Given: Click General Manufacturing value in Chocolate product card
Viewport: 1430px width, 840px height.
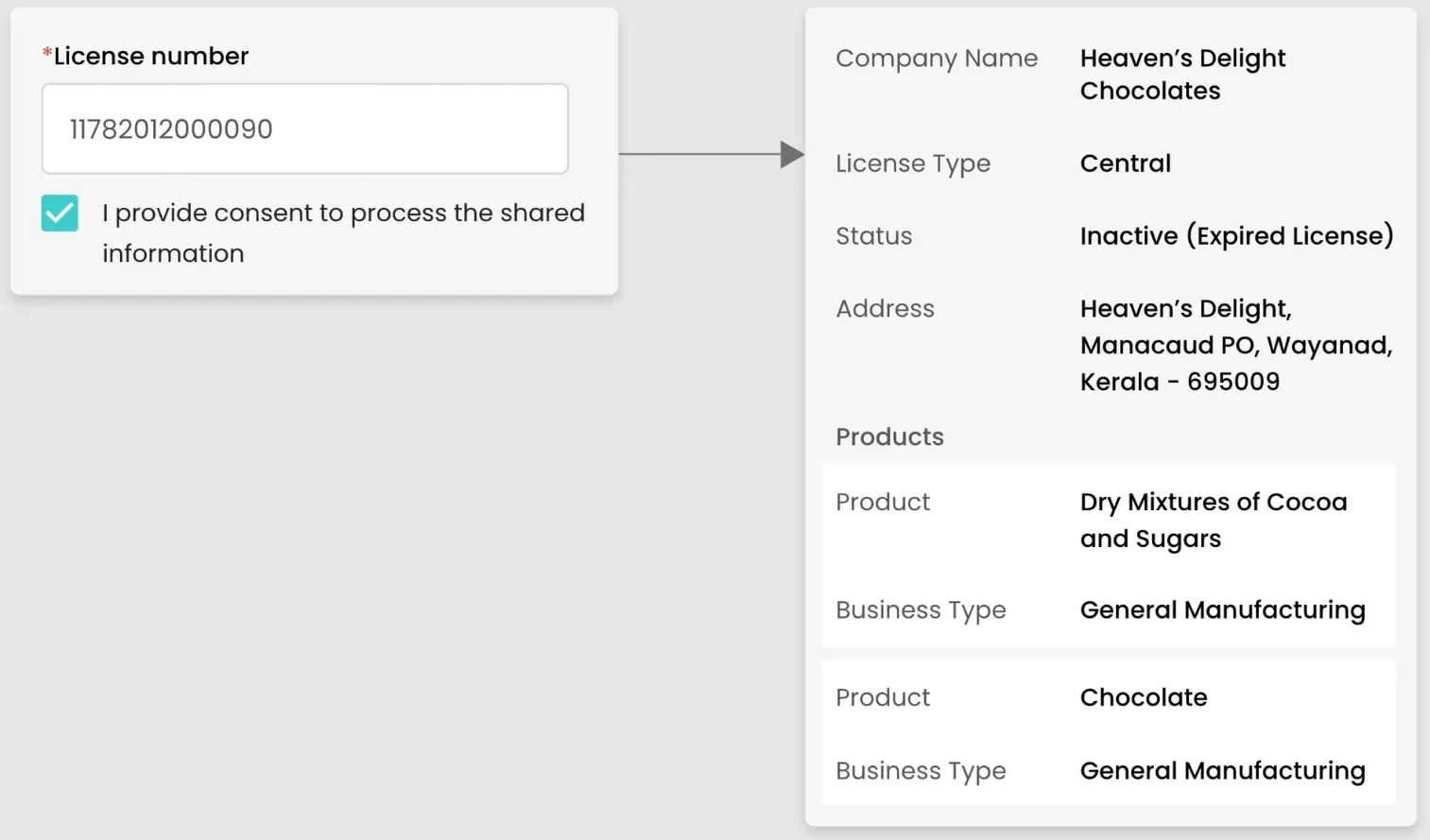Looking at the screenshot, I should [1222, 771].
